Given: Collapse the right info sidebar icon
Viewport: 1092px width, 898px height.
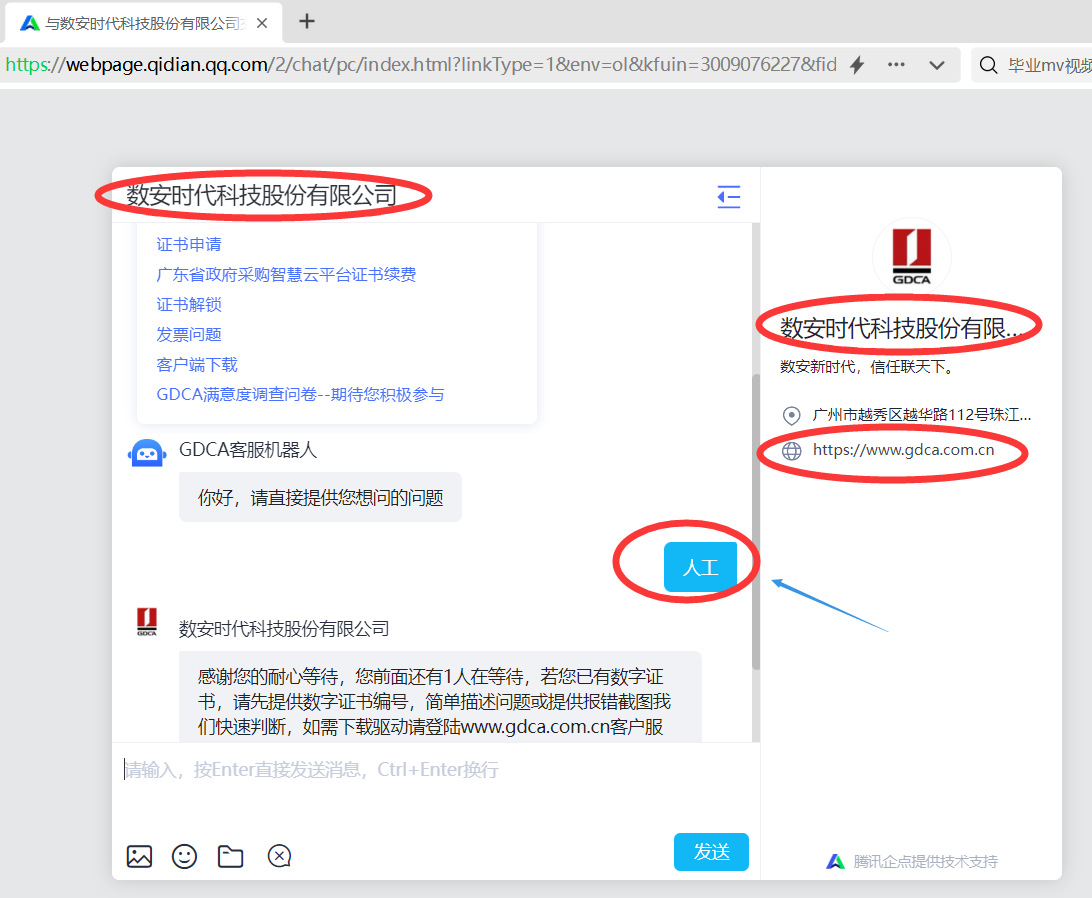Looking at the screenshot, I should point(728,197).
